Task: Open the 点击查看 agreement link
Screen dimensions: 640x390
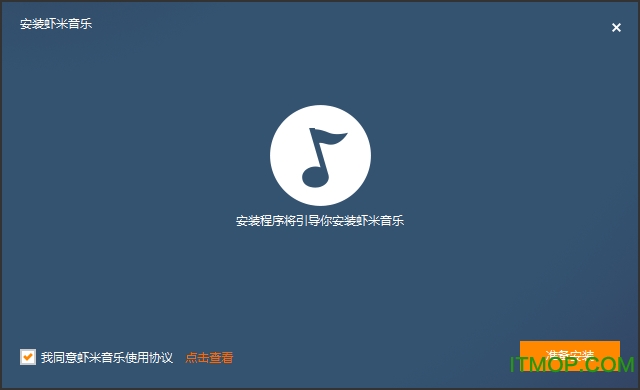Action: click(x=209, y=358)
